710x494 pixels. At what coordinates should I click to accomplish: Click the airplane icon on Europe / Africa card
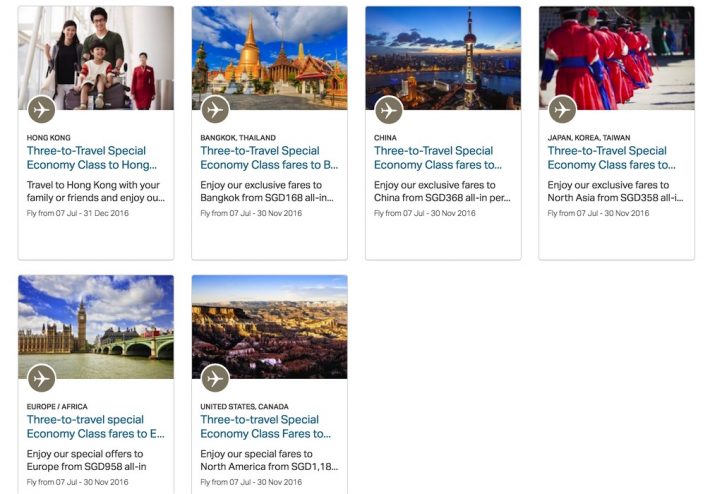click(x=42, y=379)
